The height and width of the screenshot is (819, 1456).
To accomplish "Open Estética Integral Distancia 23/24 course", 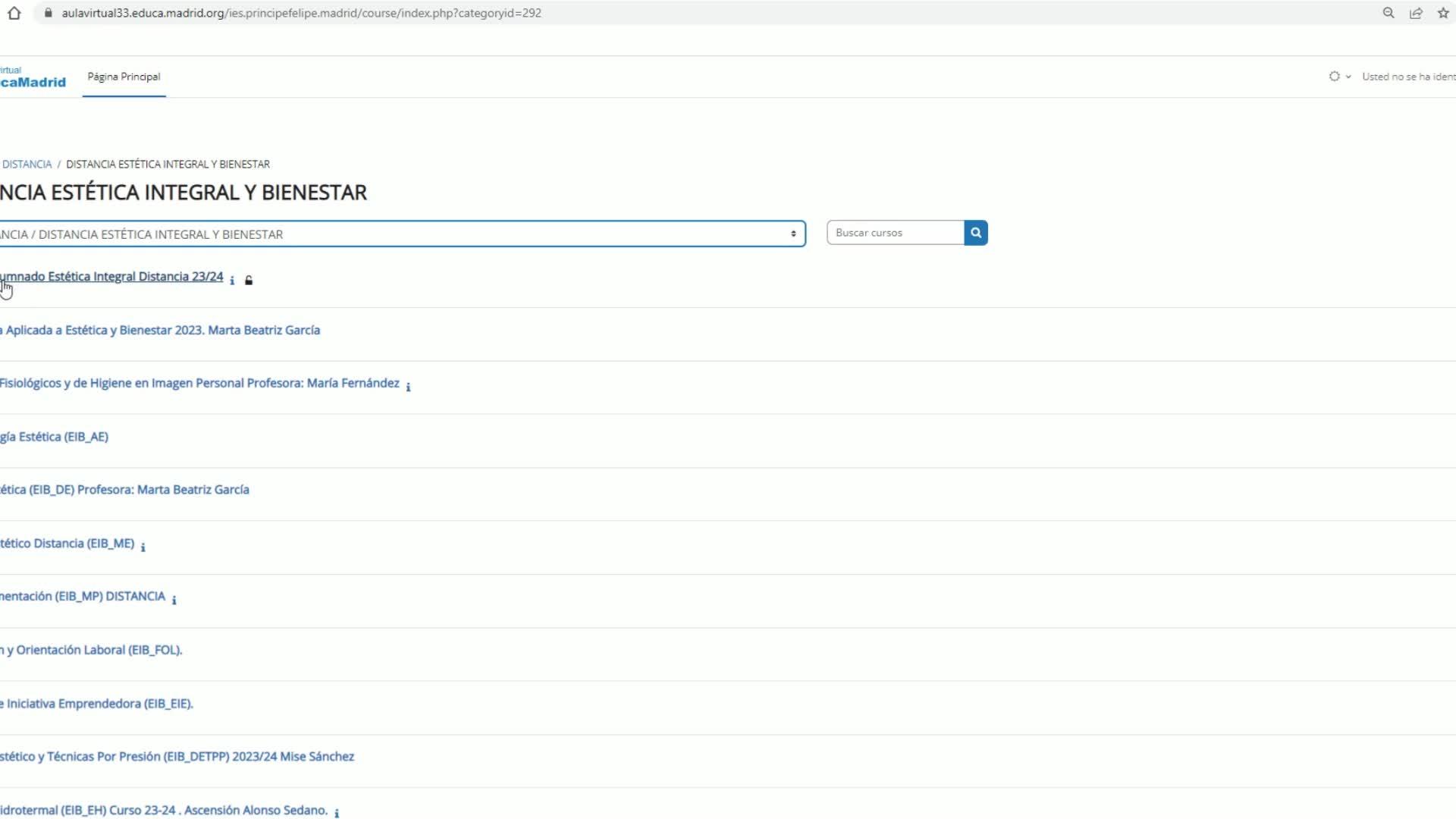I will [x=114, y=277].
